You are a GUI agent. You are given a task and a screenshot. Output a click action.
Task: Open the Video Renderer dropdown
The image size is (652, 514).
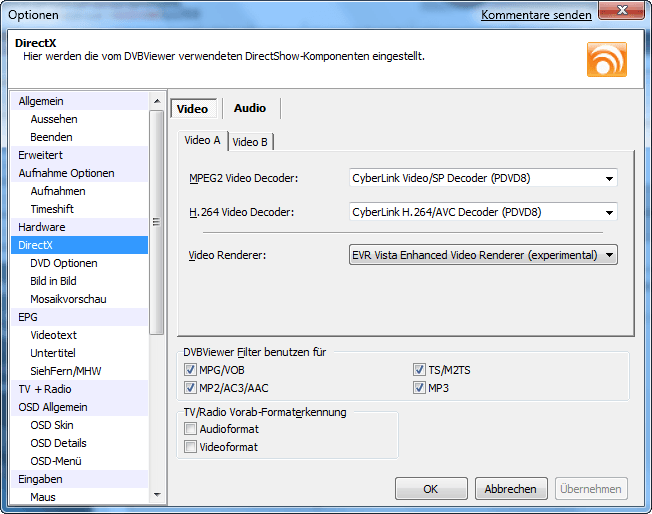[483, 255]
